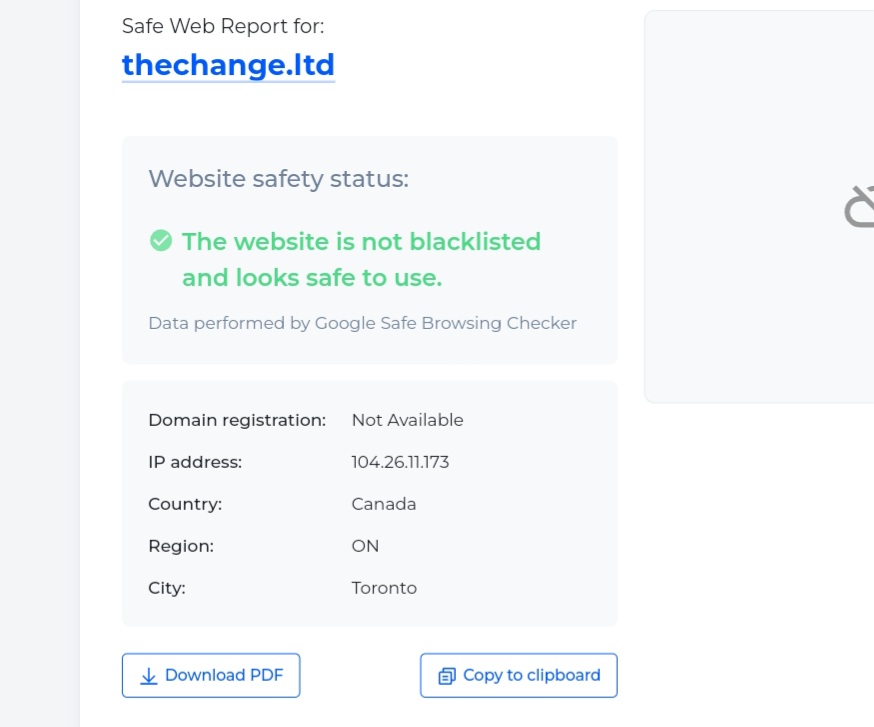
Task: Click the 'Domain registration:' label
Action: tap(237, 420)
